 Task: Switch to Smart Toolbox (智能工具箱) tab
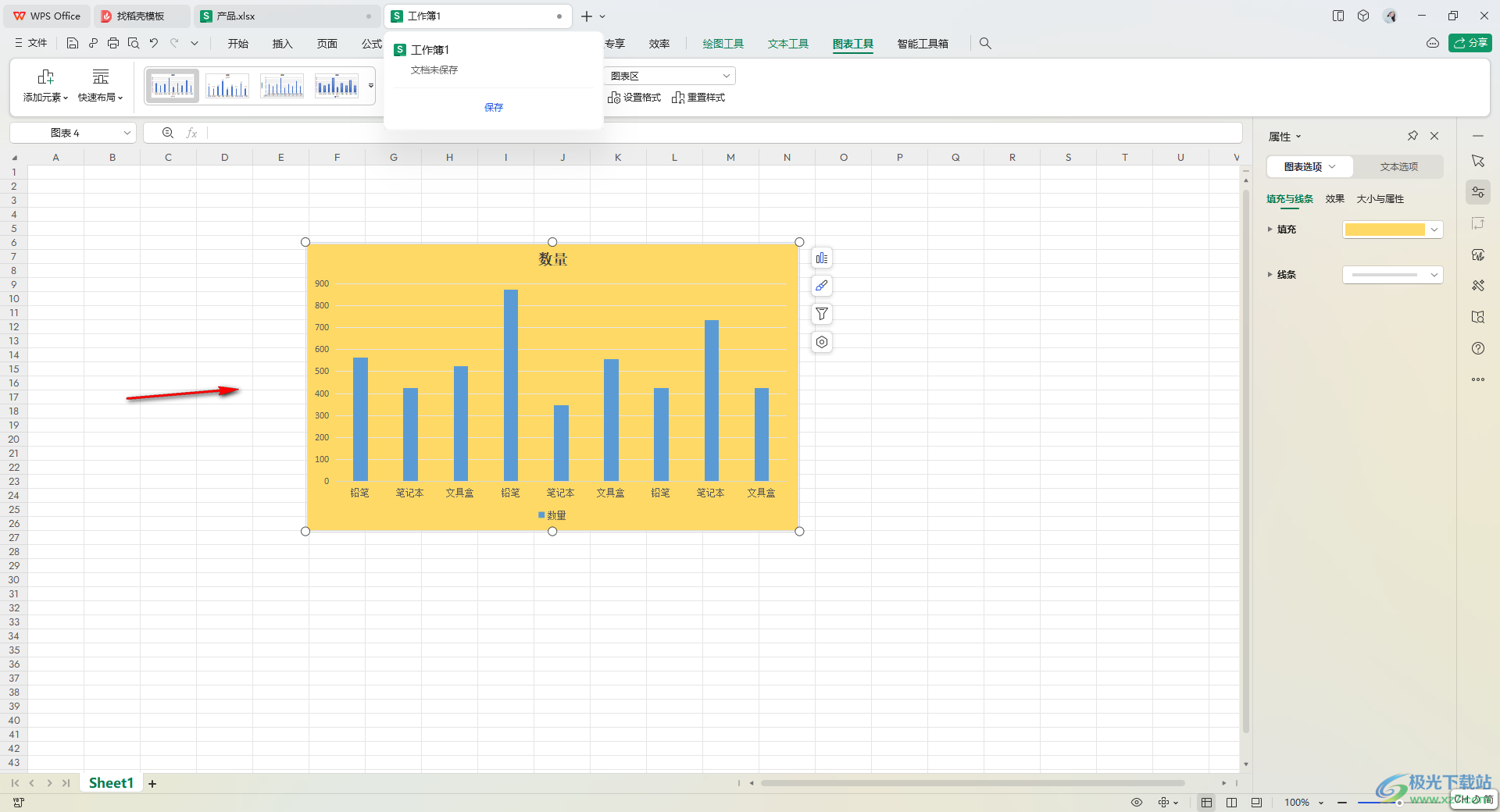(x=923, y=44)
